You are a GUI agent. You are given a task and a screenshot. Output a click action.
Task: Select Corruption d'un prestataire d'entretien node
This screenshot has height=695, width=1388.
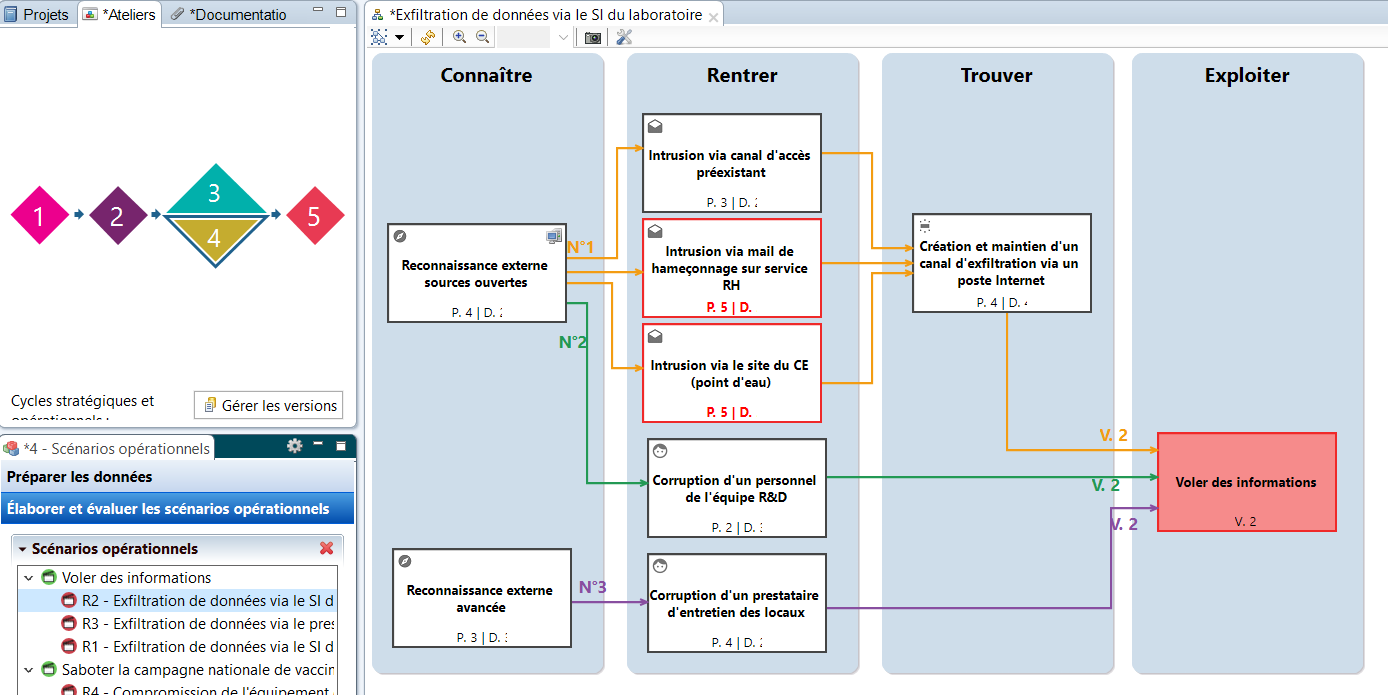pyautogui.click(x=737, y=603)
